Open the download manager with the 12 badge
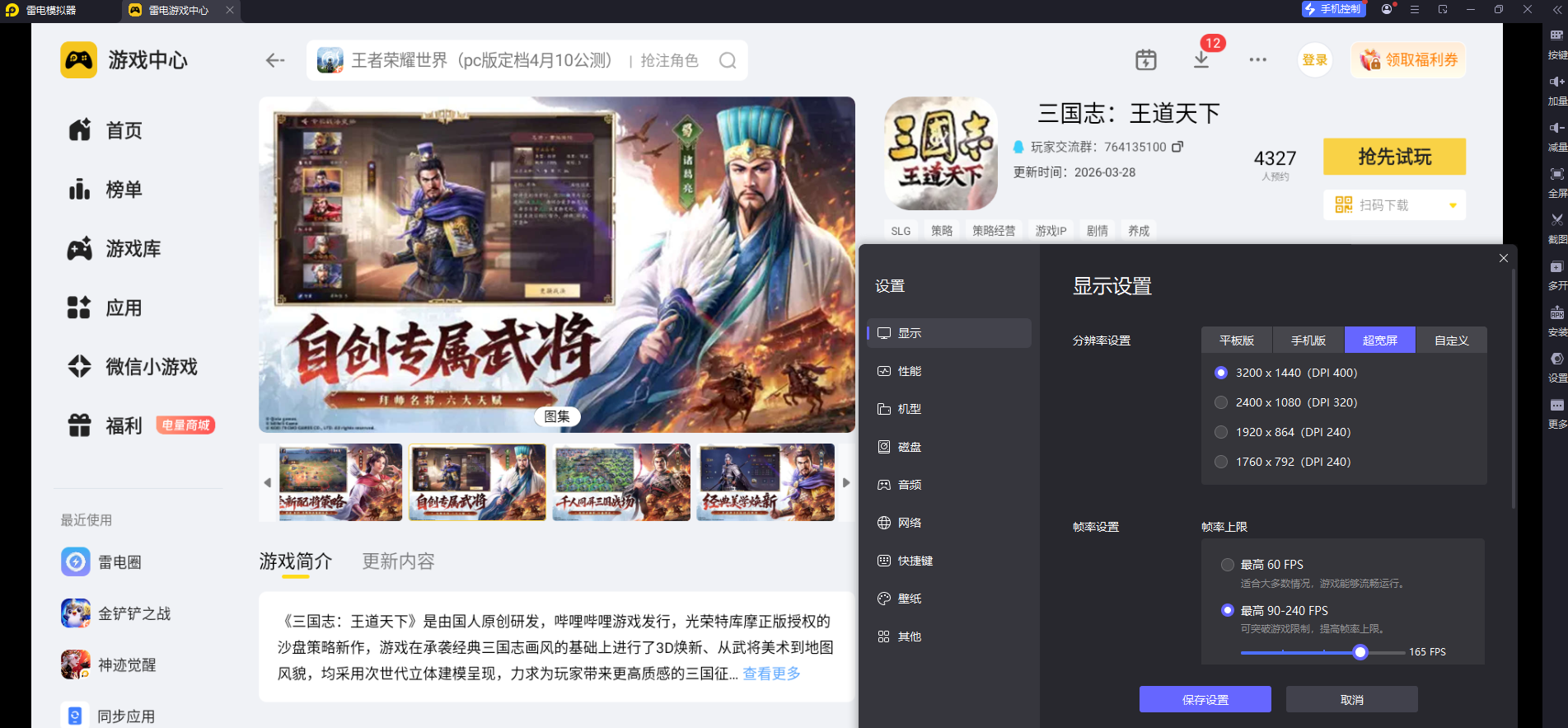 (1201, 59)
